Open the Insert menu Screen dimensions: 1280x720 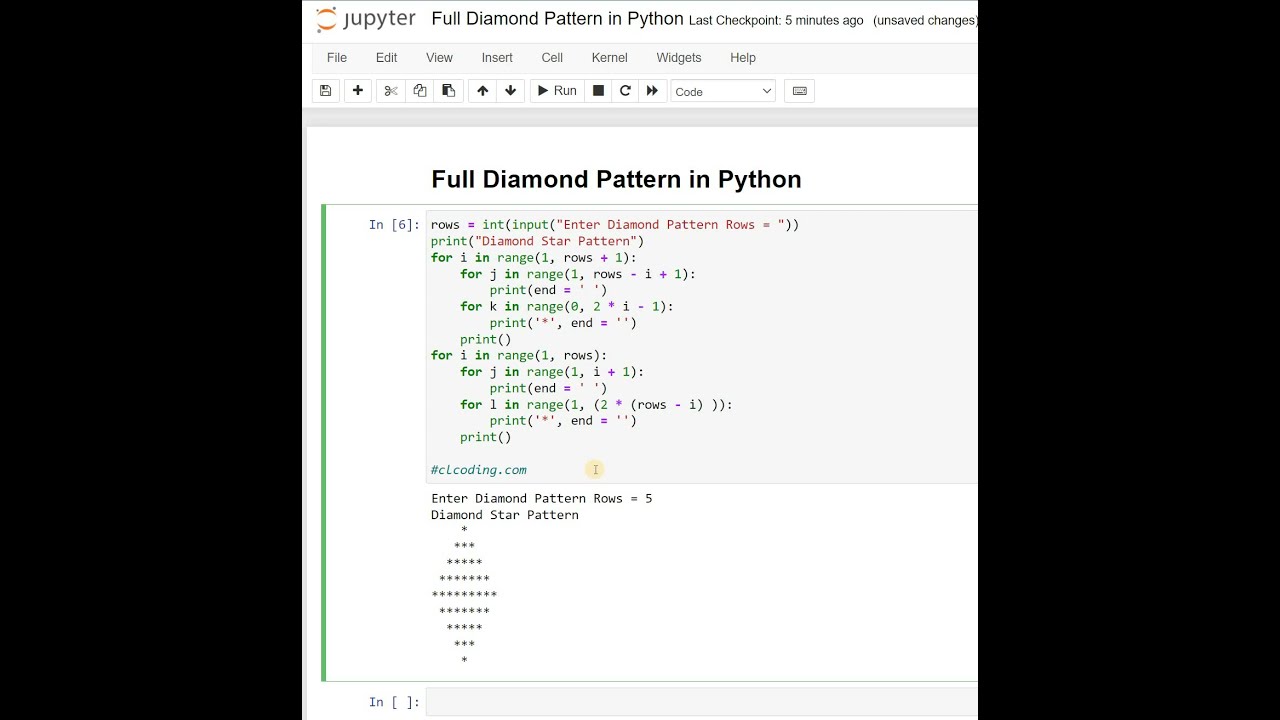pyautogui.click(x=497, y=58)
